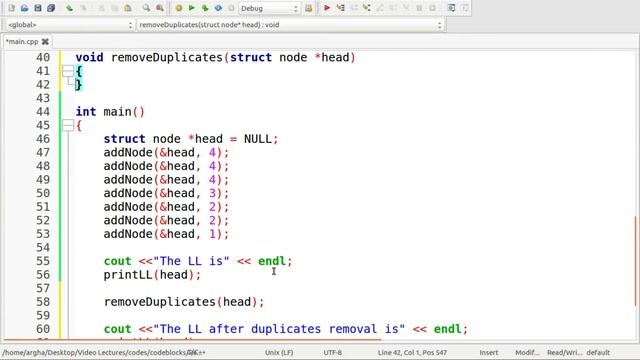Click Run to cursor debug icon
The height and width of the screenshot is (360, 640).
tap(340, 8)
